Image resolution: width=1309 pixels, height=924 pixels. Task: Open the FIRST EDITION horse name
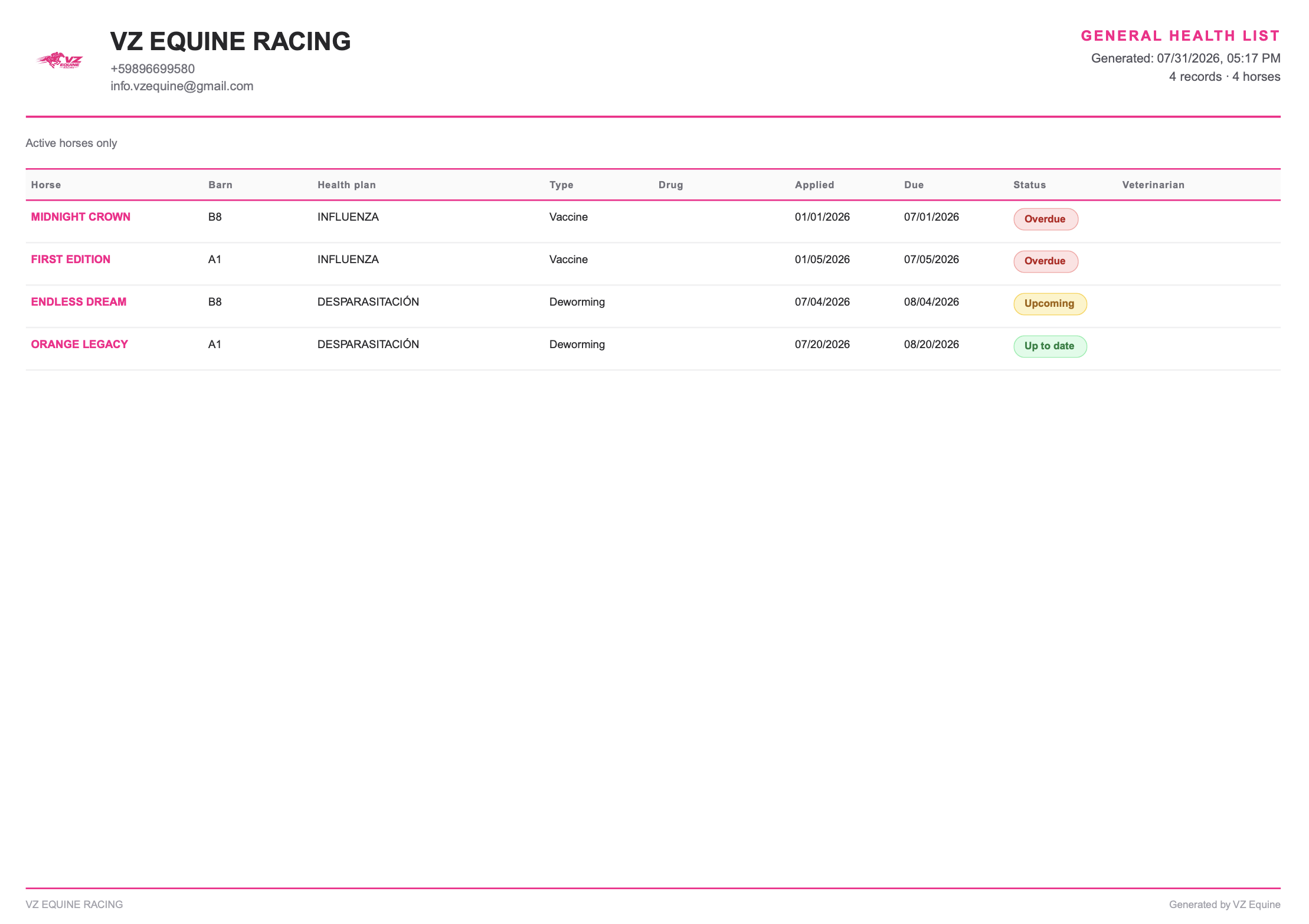click(71, 259)
